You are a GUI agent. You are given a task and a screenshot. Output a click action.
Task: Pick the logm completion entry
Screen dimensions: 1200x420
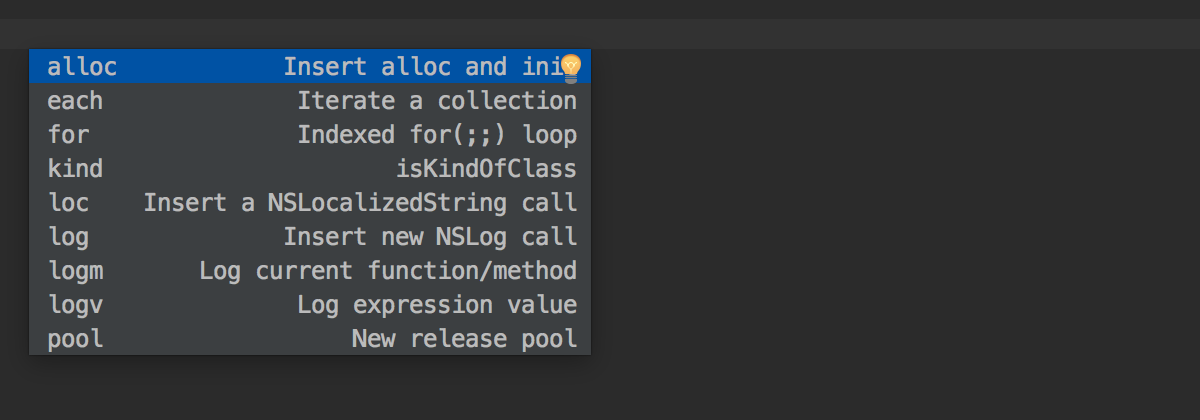(x=310, y=271)
